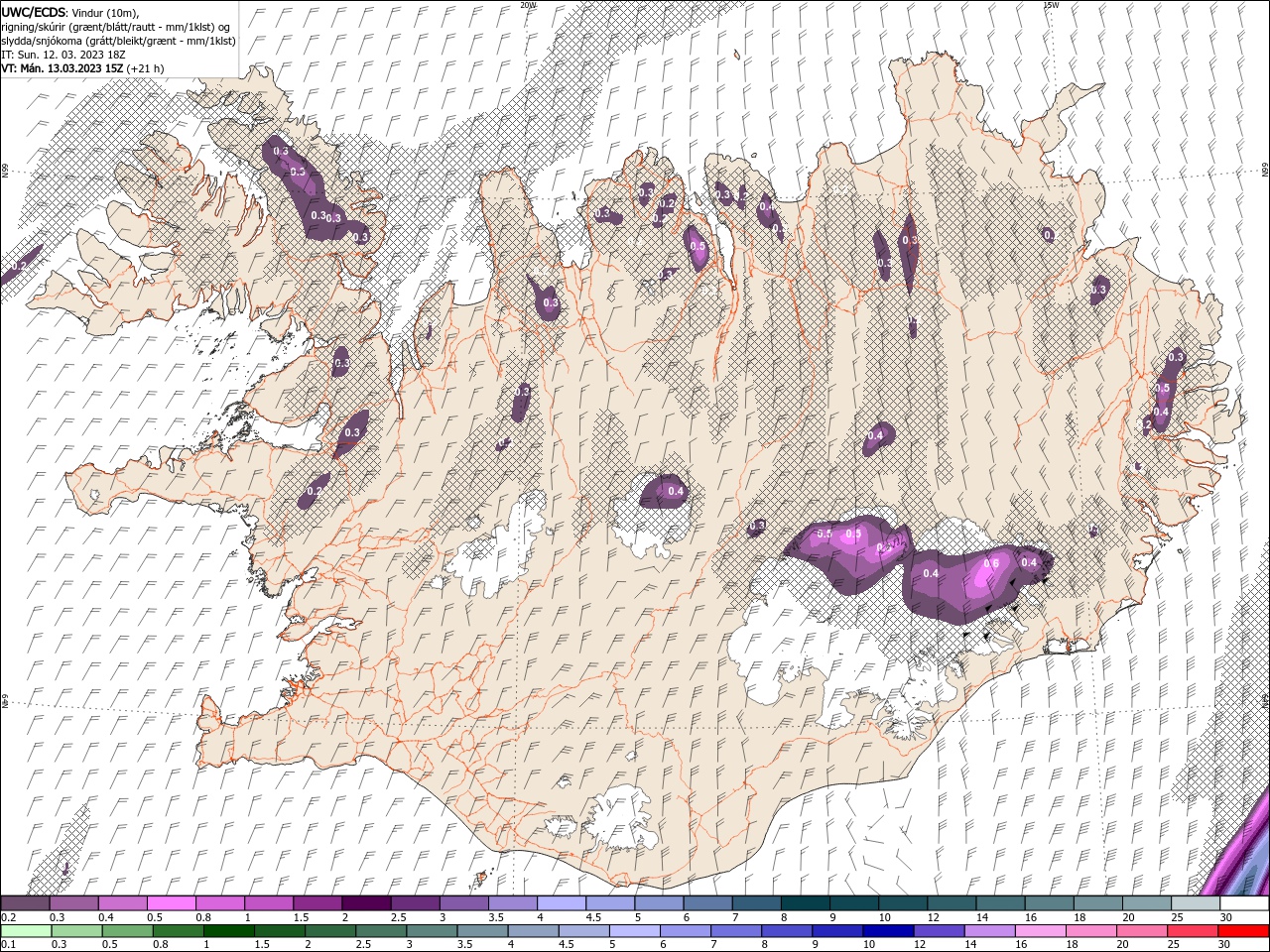This screenshot has width=1270, height=952.
Task: Click the valid time 'VT: Mán. 13.03.2023 15Z' line
Action: pos(63,68)
